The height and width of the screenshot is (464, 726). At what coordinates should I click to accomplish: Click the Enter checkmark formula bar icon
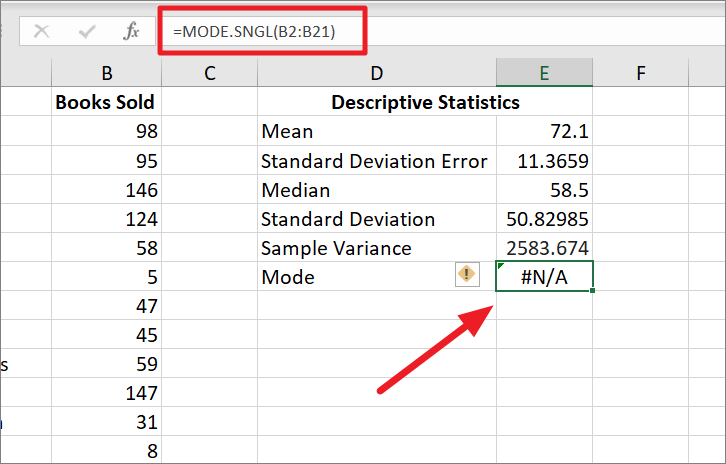(87, 31)
